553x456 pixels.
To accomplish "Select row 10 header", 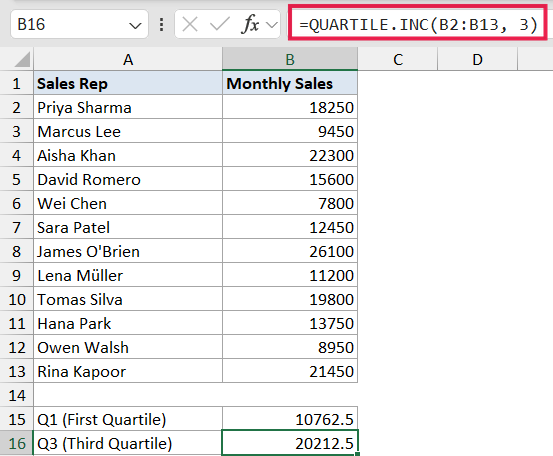I will point(17,299).
